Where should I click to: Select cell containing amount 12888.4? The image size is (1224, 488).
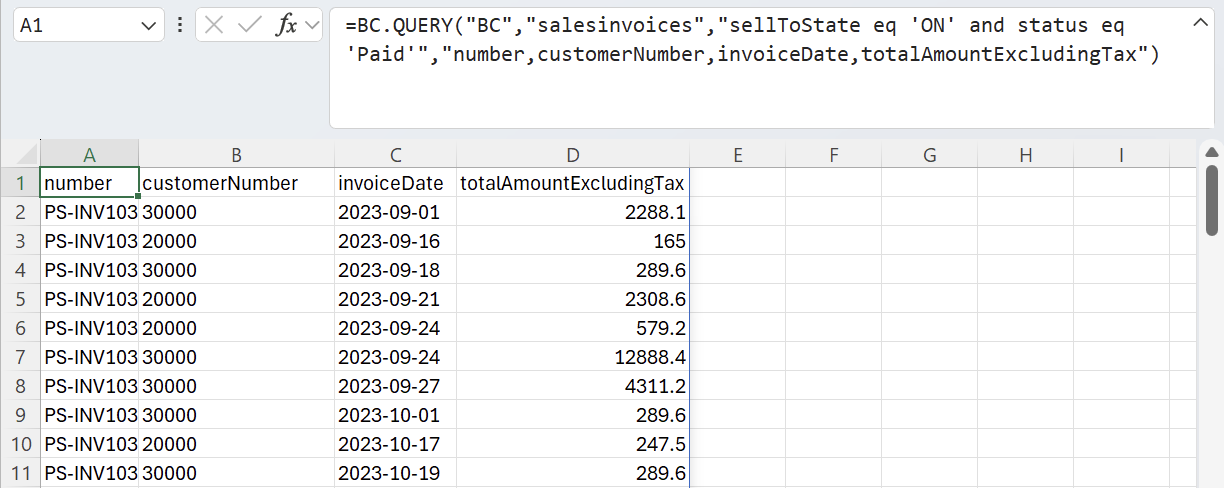coord(572,357)
